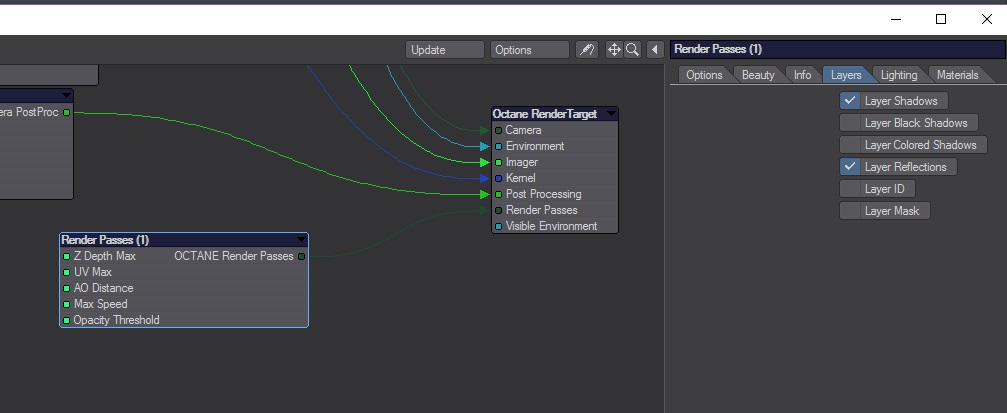This screenshot has width=1007, height=413.
Task: Click the Camera input connector
Action: 498,130
